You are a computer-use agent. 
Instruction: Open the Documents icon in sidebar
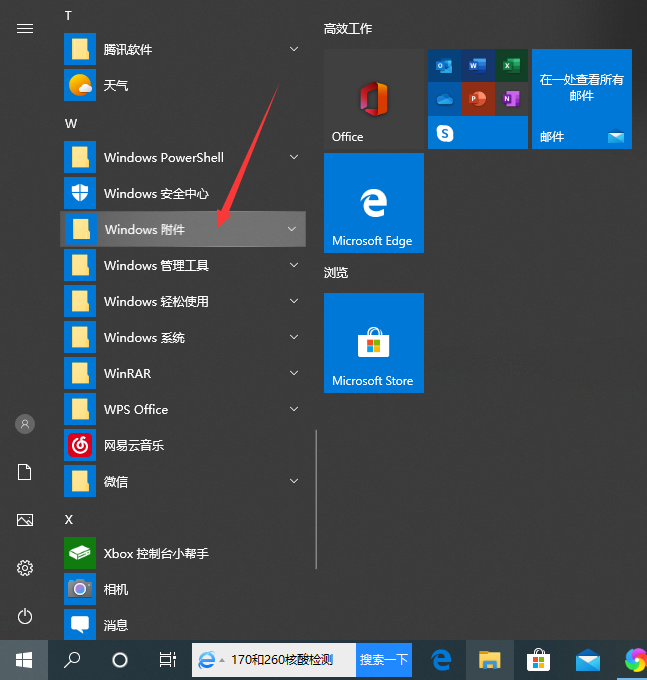[x=25, y=472]
